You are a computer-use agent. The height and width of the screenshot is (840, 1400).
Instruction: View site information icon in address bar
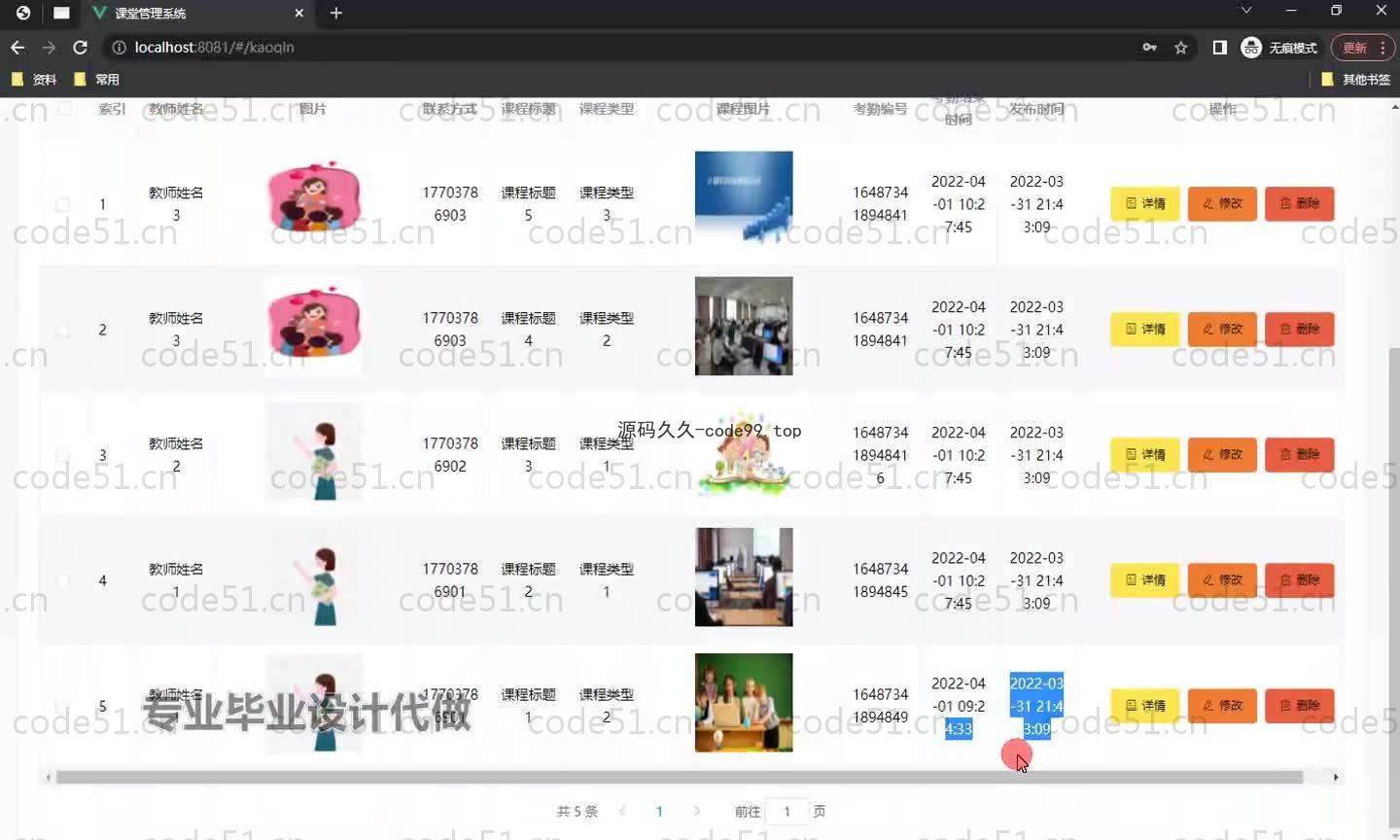click(119, 47)
